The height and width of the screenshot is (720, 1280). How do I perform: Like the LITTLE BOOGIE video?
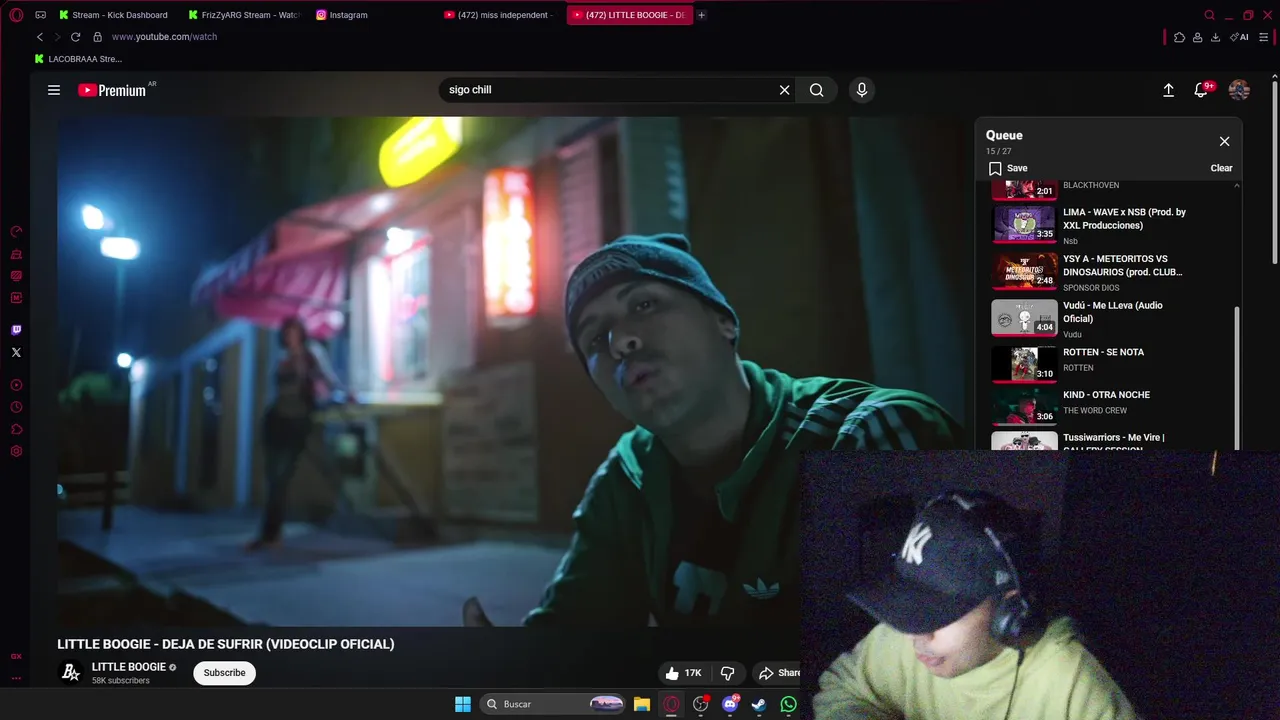[x=684, y=673]
